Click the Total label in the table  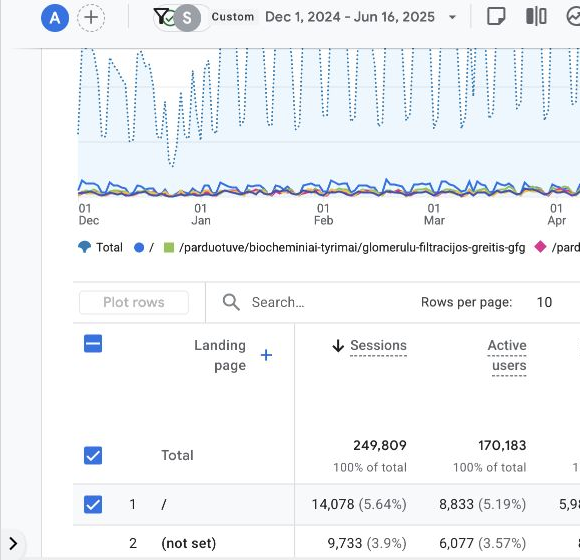tap(177, 455)
